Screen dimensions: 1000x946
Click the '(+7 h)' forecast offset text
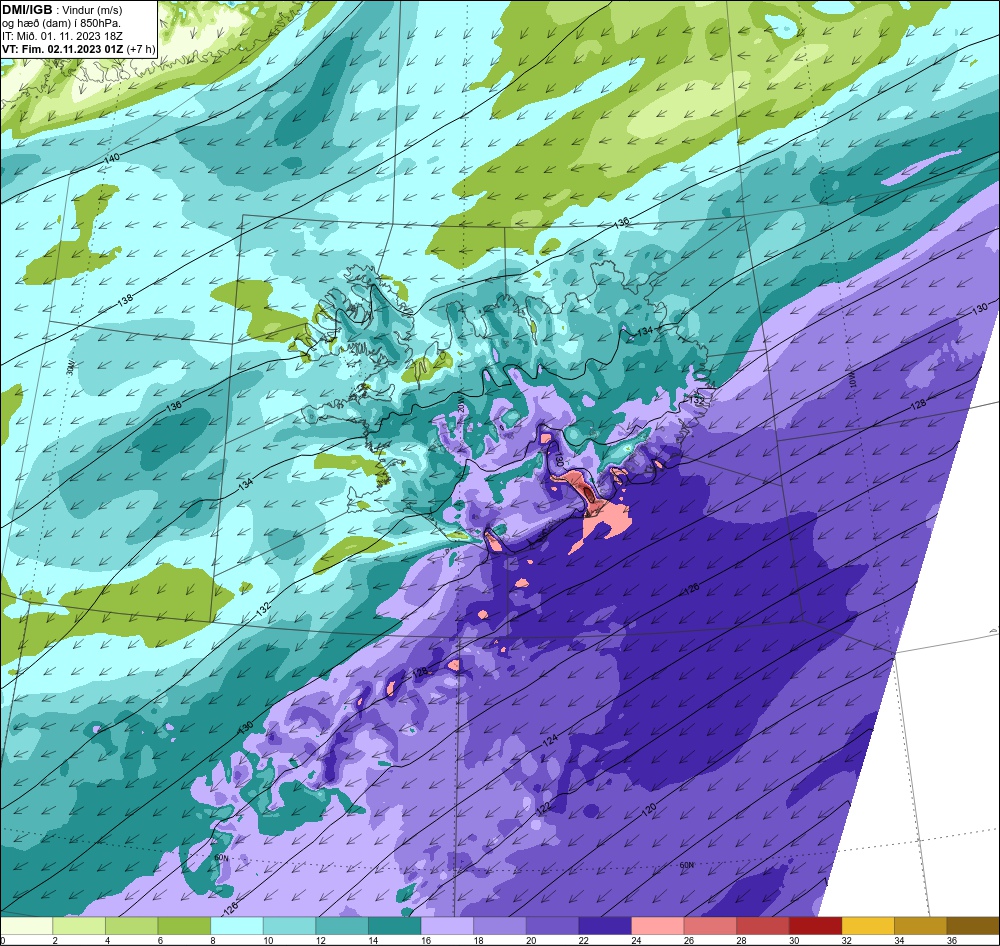[141, 48]
